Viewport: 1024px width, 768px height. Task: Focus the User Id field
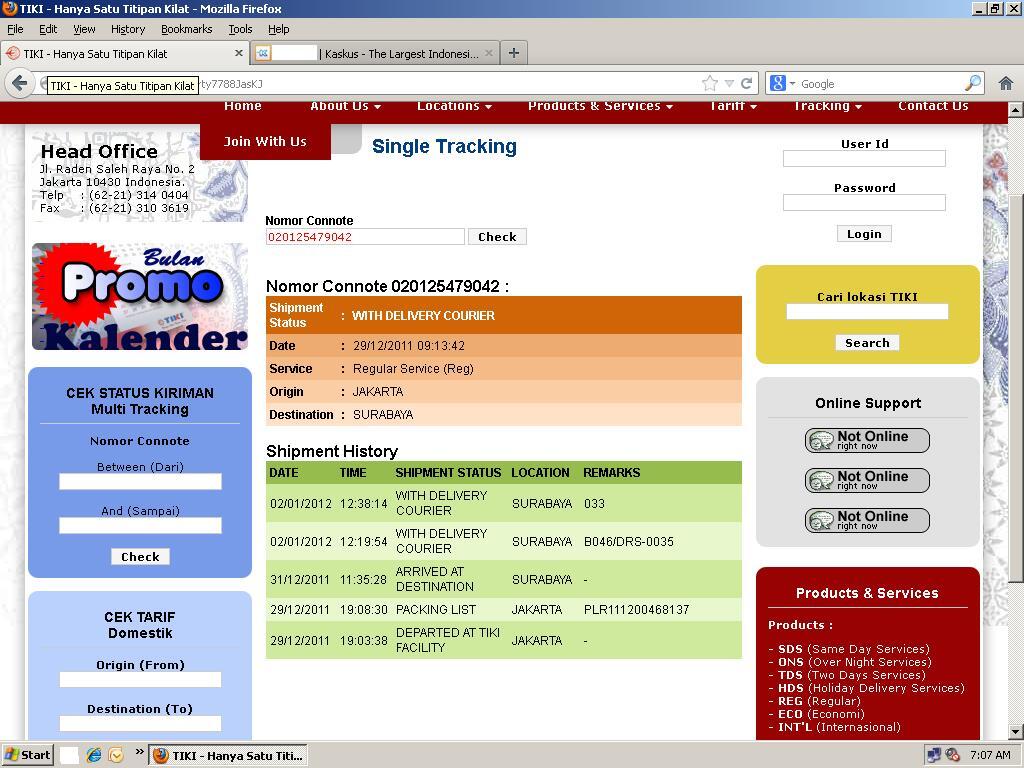[x=864, y=158]
